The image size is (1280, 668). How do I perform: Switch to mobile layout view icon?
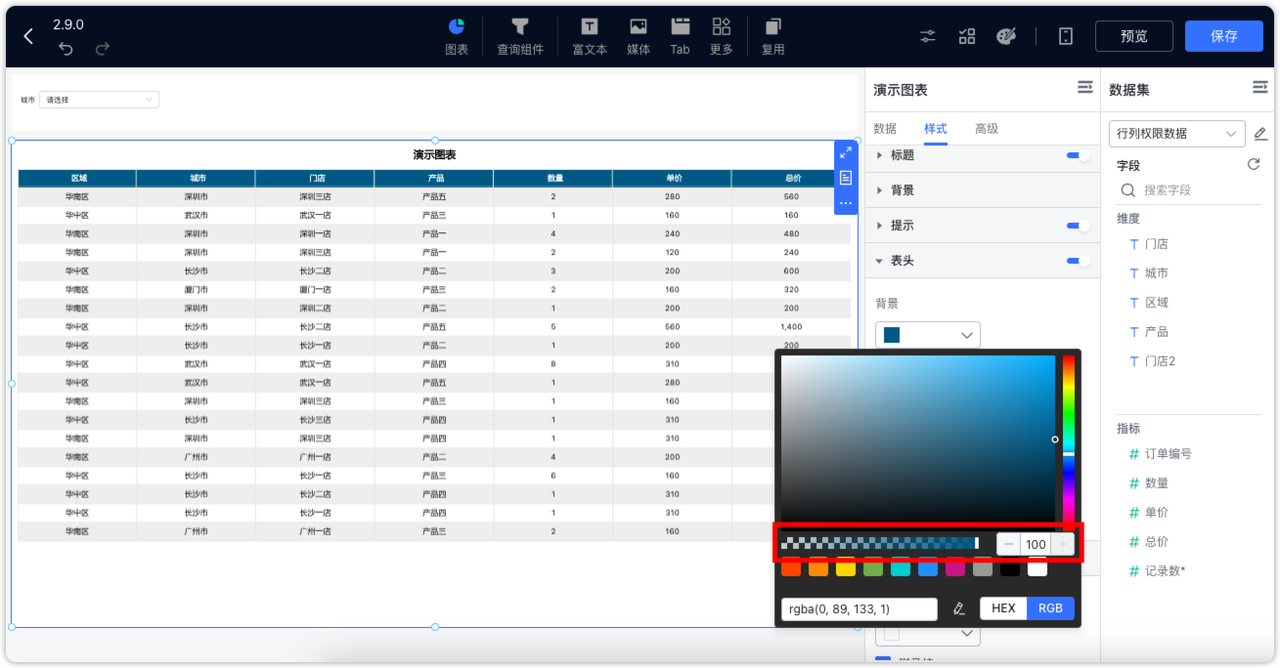[1064, 36]
